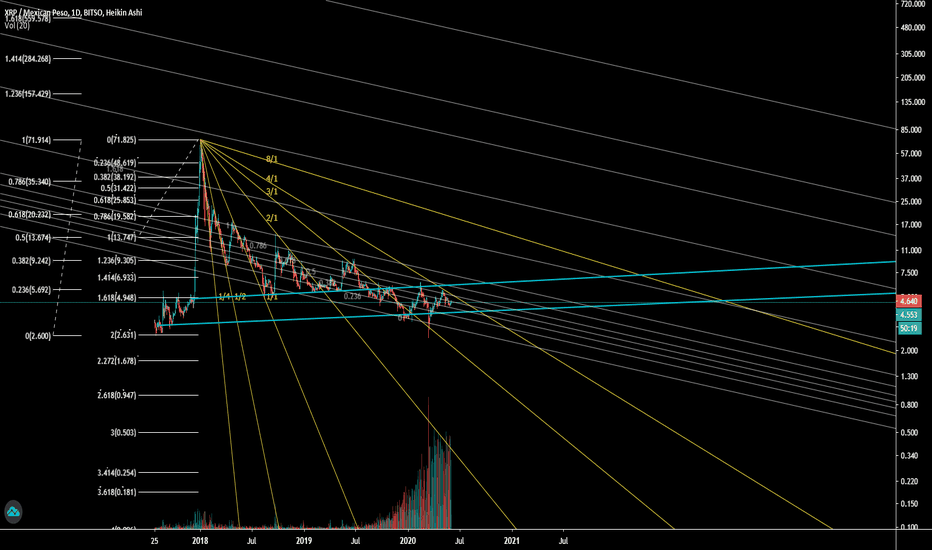
Task: Click the Jul label after 2021
Action: (x=563, y=541)
